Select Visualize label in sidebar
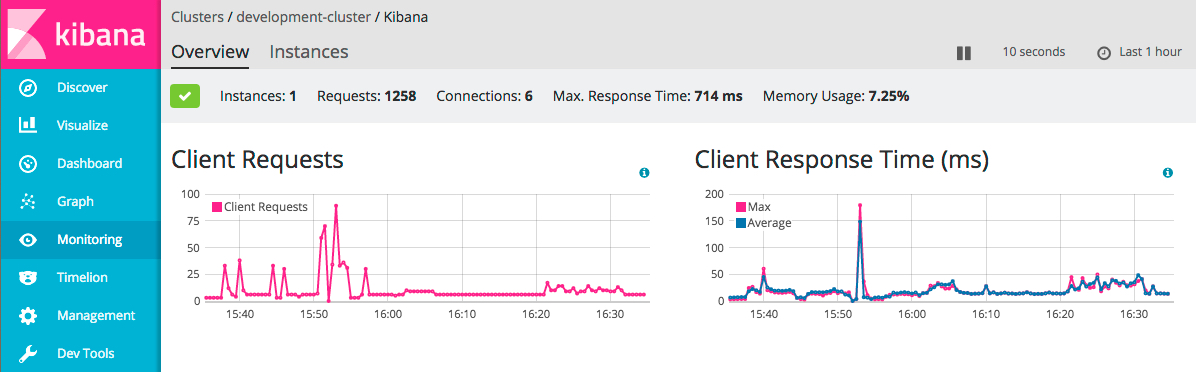Viewport: 1196px width, 372px height. pos(82,126)
